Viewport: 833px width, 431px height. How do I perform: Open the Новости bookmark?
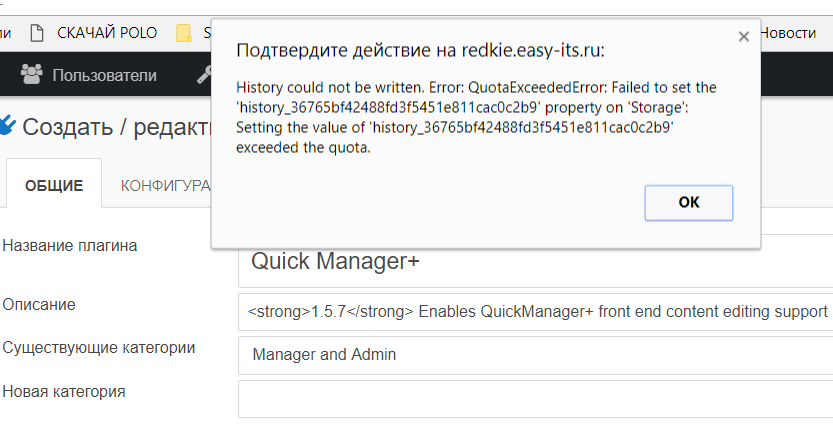click(787, 32)
